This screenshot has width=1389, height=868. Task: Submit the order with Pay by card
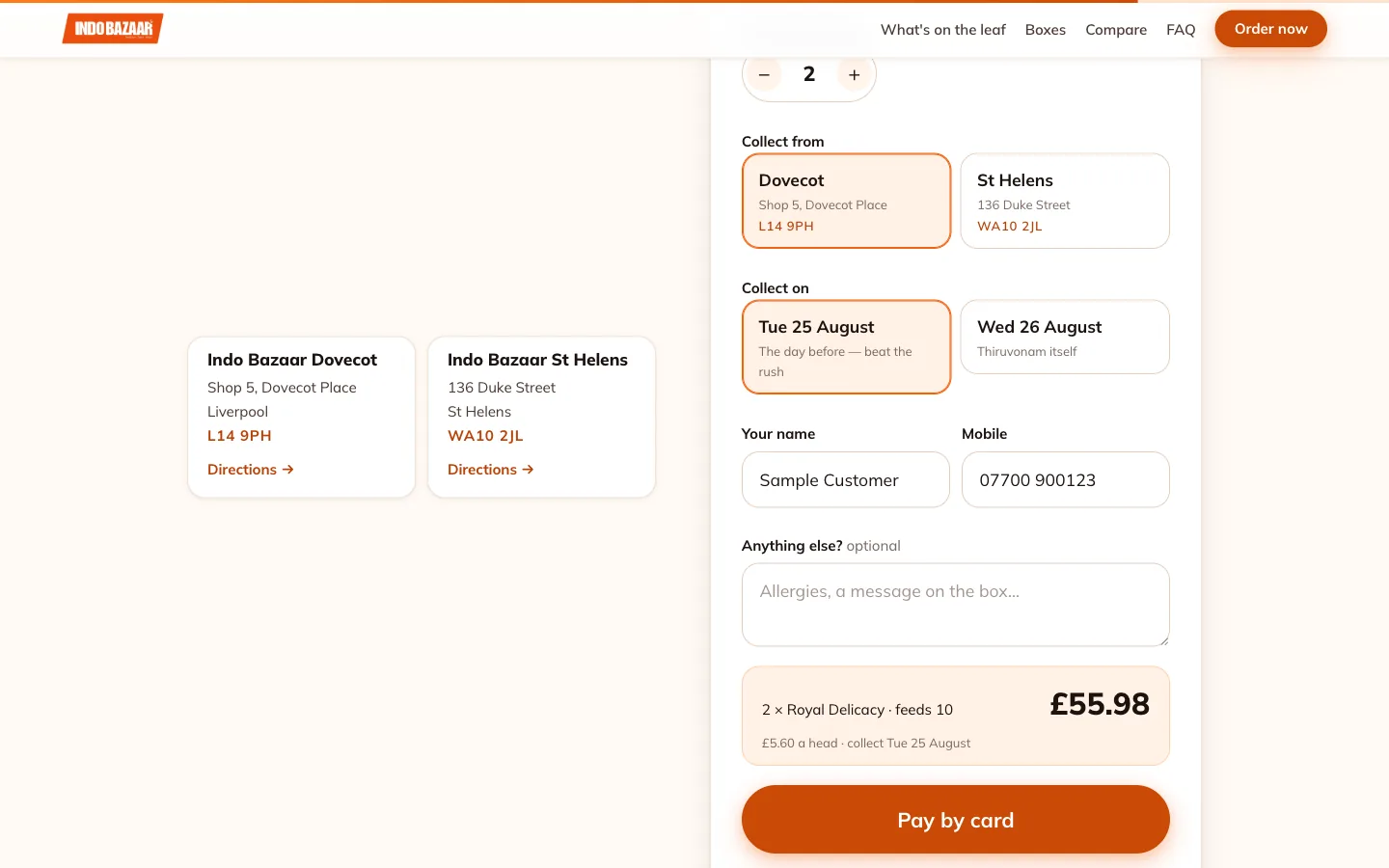956,820
